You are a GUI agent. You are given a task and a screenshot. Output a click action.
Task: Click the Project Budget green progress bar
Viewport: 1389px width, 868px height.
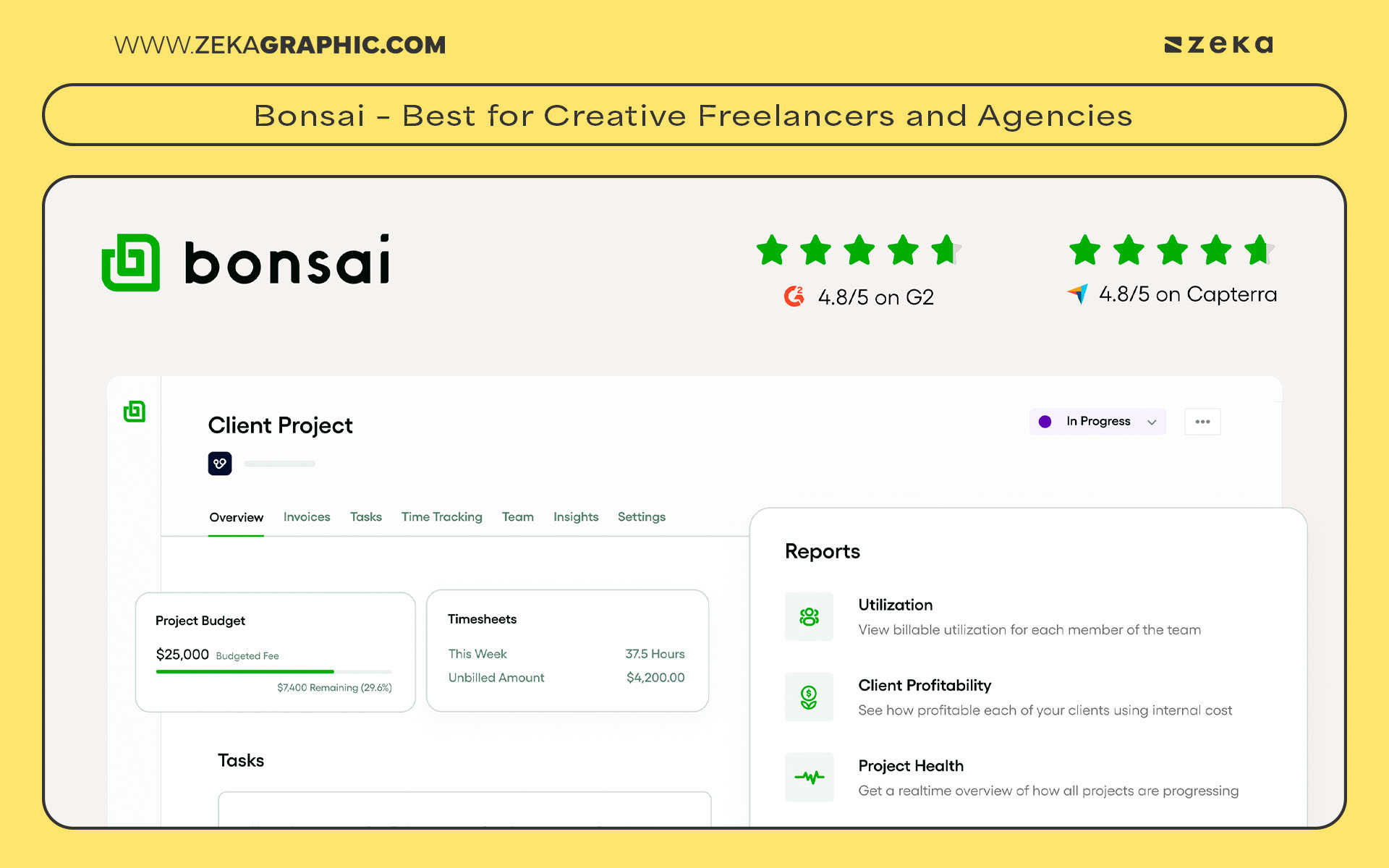pos(244,671)
